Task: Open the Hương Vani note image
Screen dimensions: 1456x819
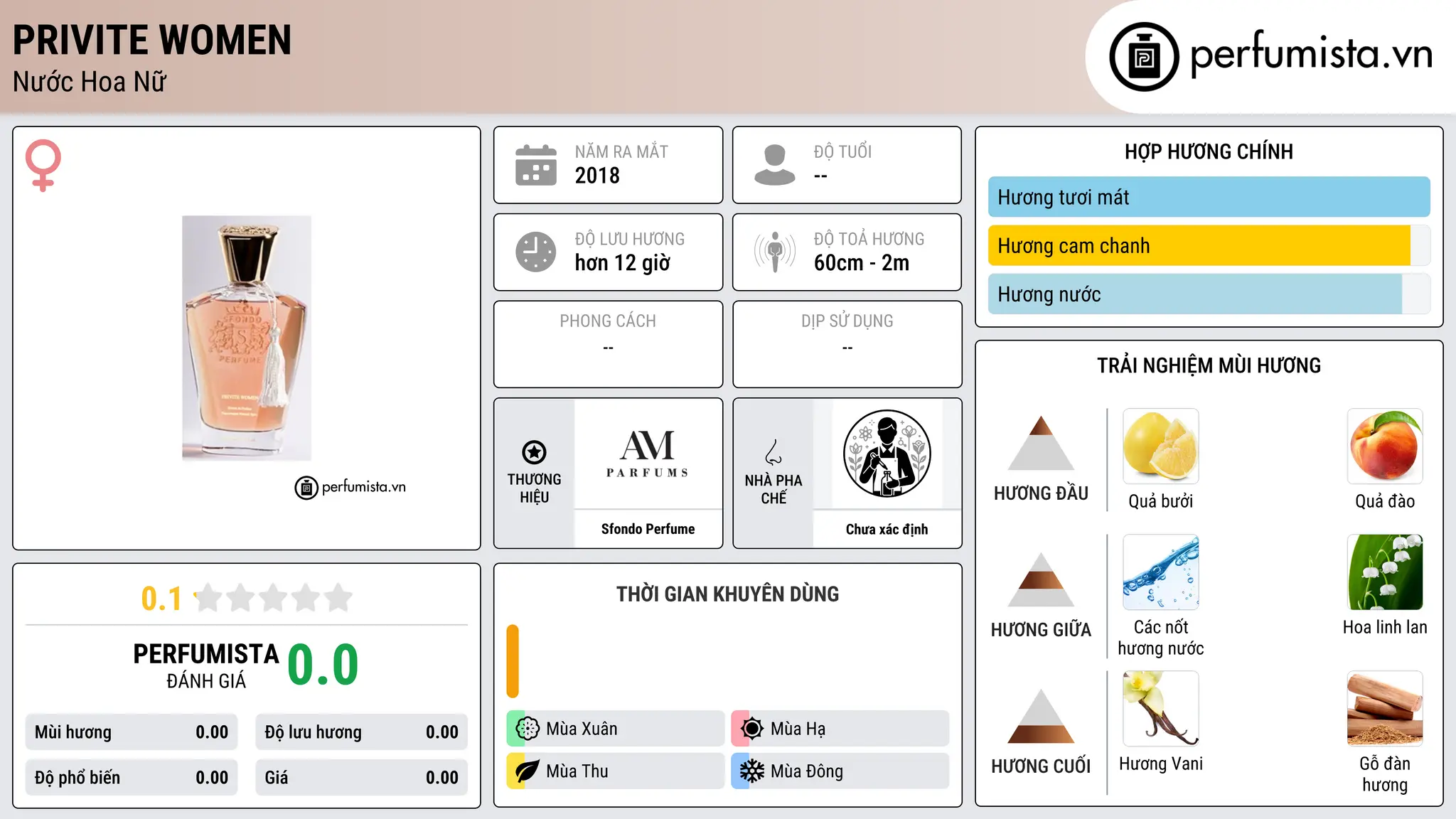Action: click(x=1161, y=709)
